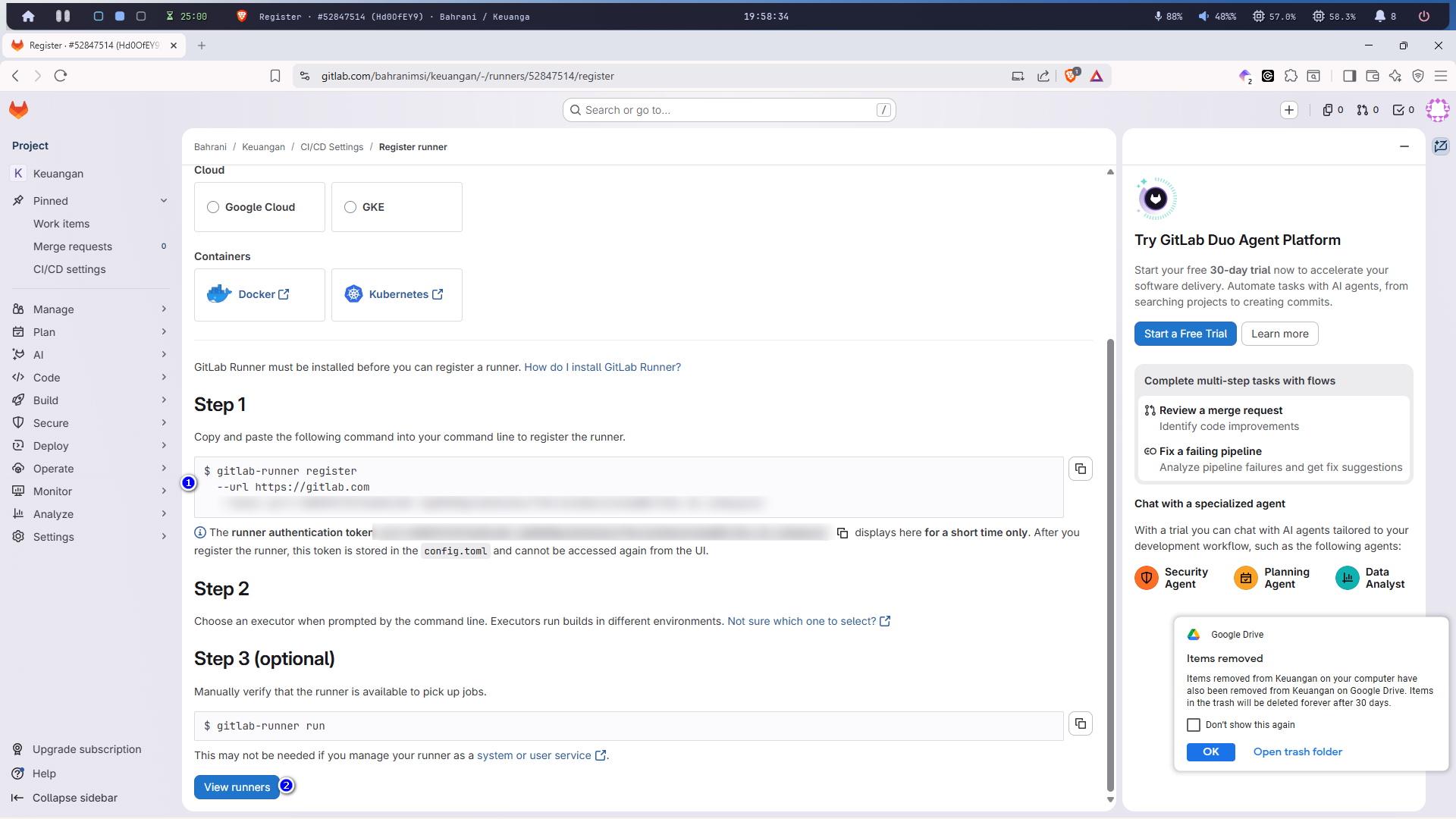Open the Kubernetes container docs card
The height and width of the screenshot is (819, 1456).
pyautogui.click(x=397, y=295)
